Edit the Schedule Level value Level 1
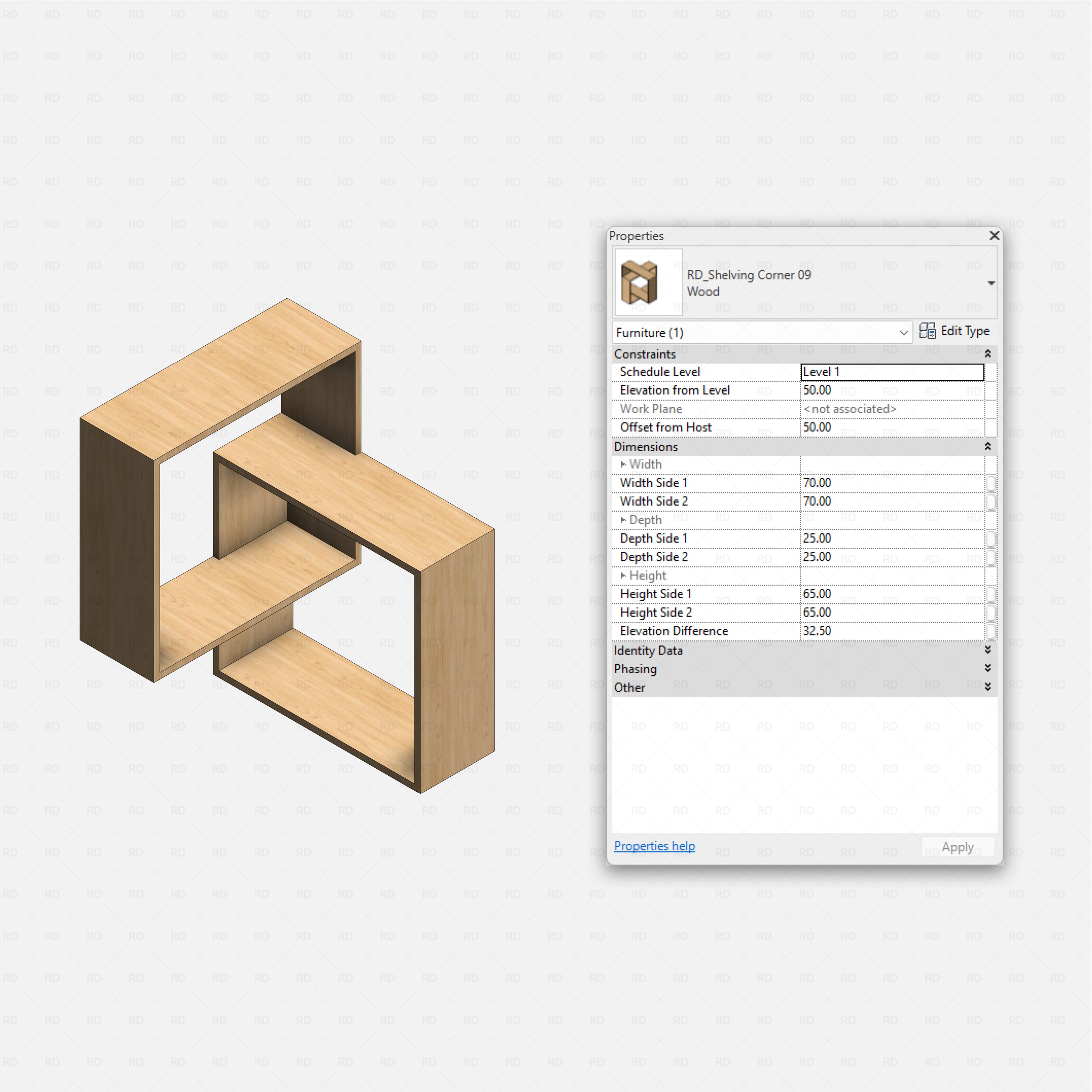This screenshot has height=1092, width=1092. [892, 372]
